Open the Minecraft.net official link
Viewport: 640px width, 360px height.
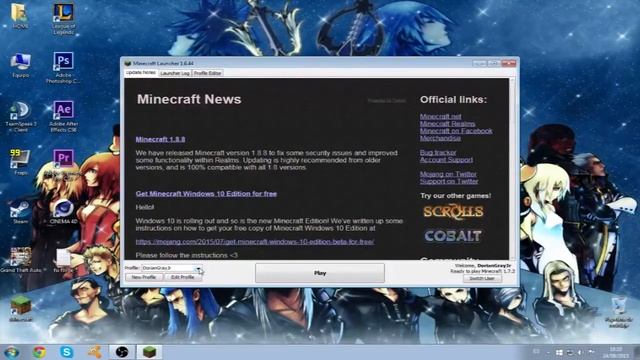click(440, 116)
